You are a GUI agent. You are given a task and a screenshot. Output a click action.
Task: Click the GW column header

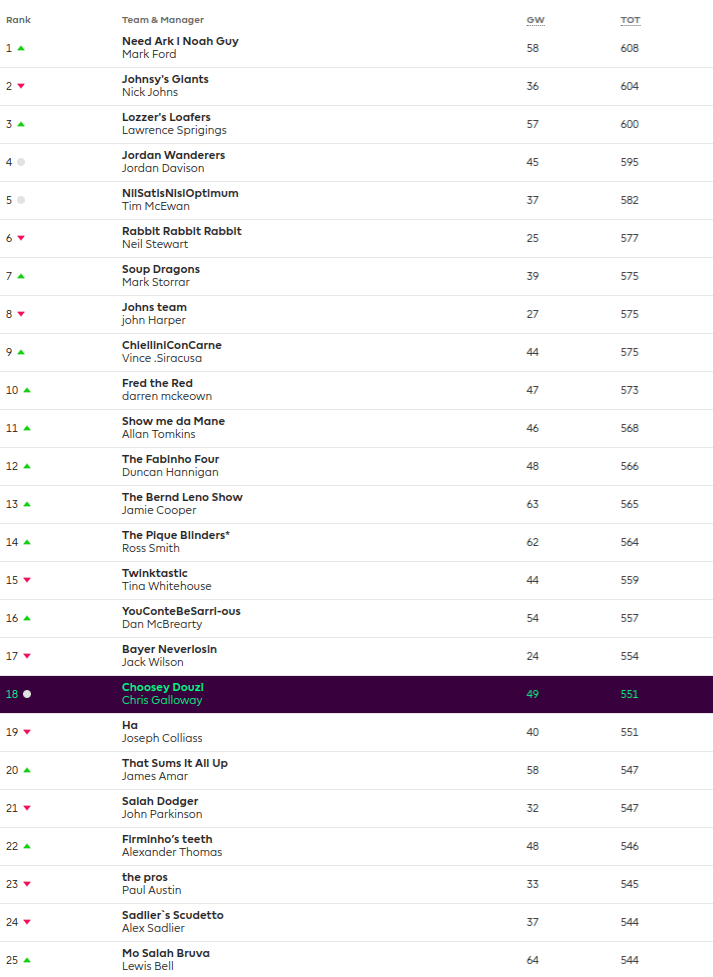point(535,20)
